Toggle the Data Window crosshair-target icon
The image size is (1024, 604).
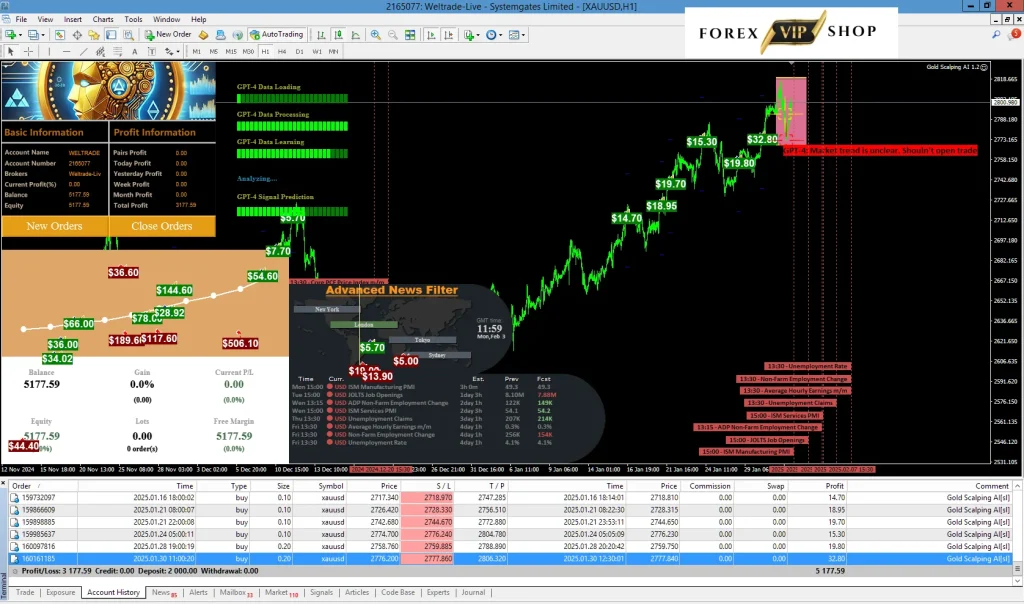click(77, 35)
